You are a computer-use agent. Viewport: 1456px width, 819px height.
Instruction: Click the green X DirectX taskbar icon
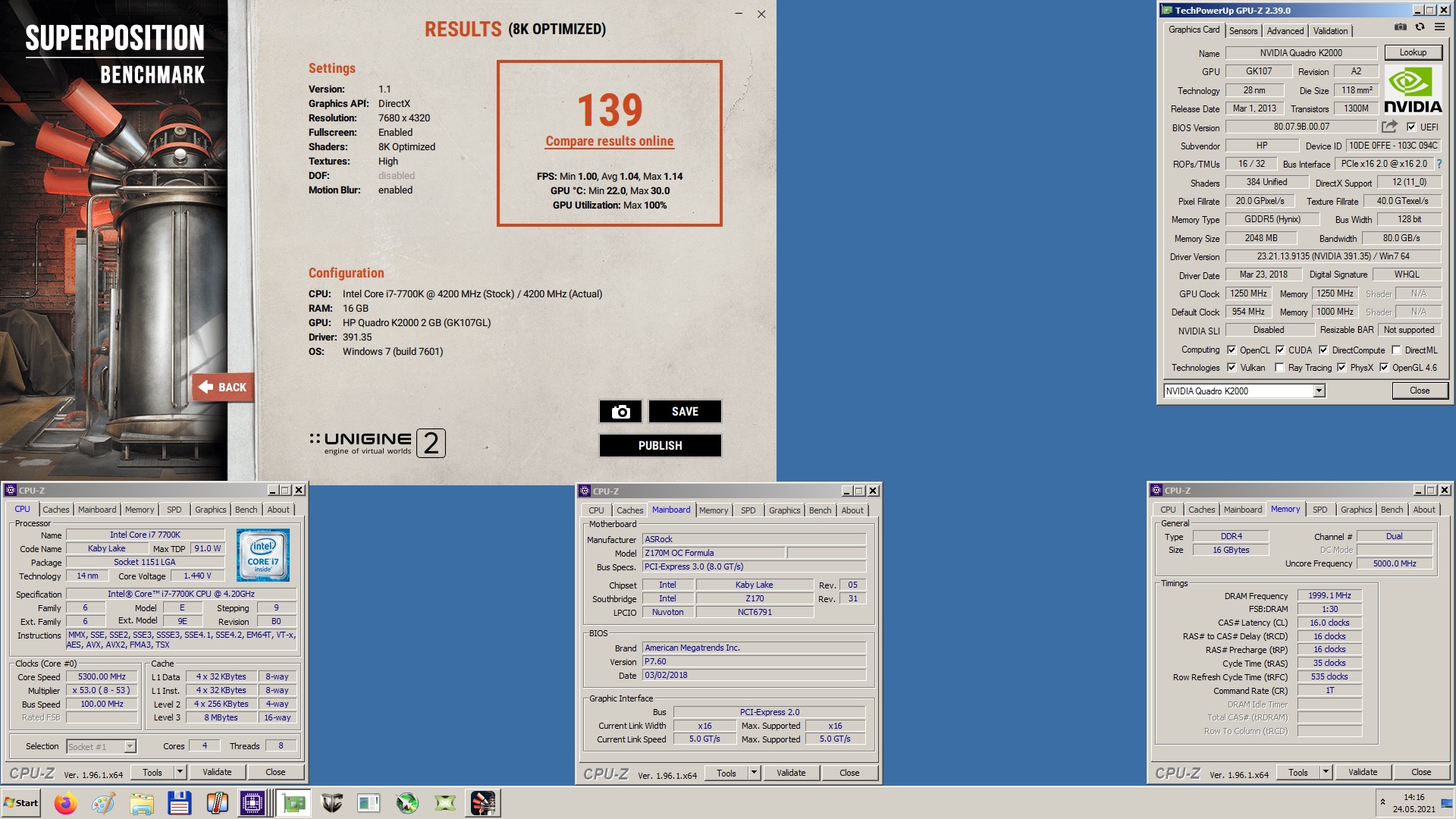click(x=445, y=803)
